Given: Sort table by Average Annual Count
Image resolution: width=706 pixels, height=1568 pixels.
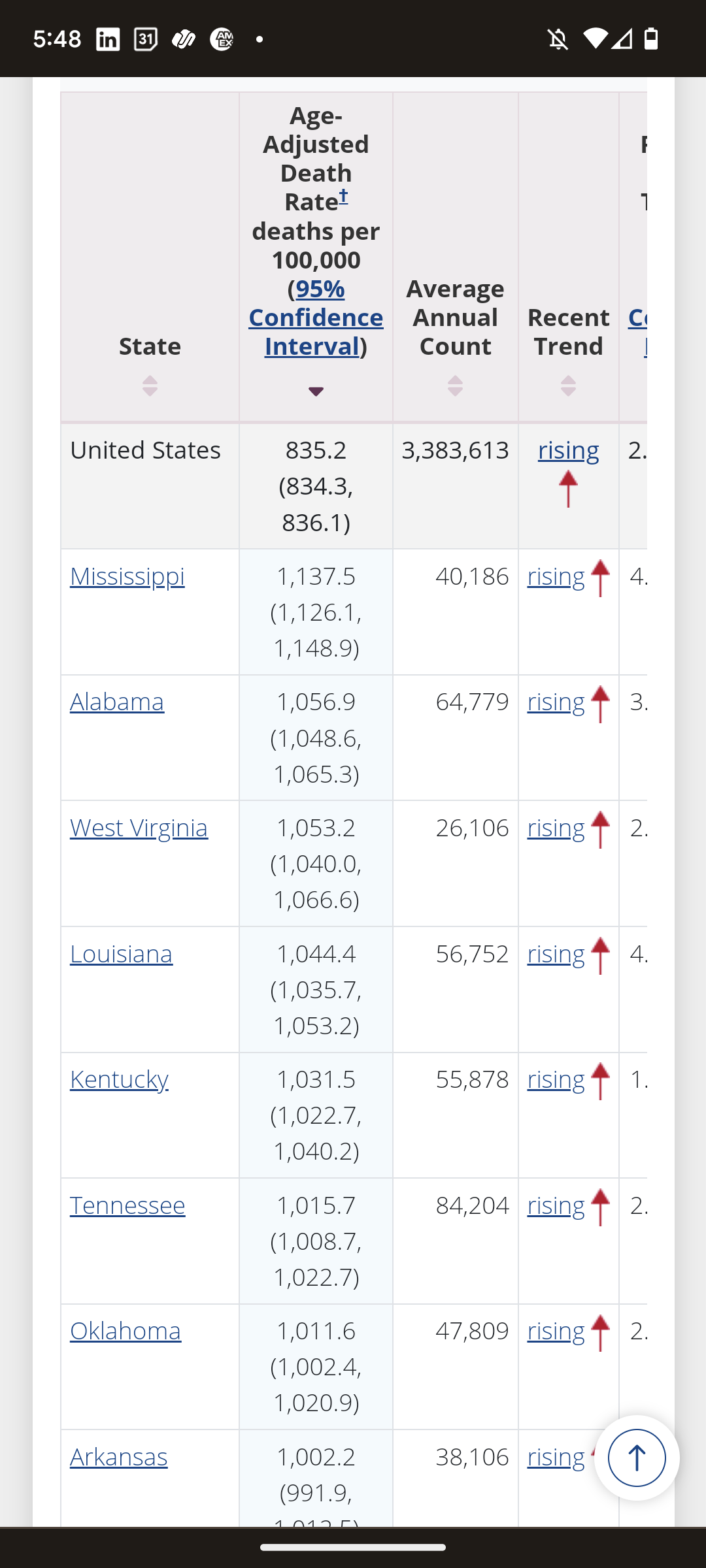Looking at the screenshot, I should (455, 385).
